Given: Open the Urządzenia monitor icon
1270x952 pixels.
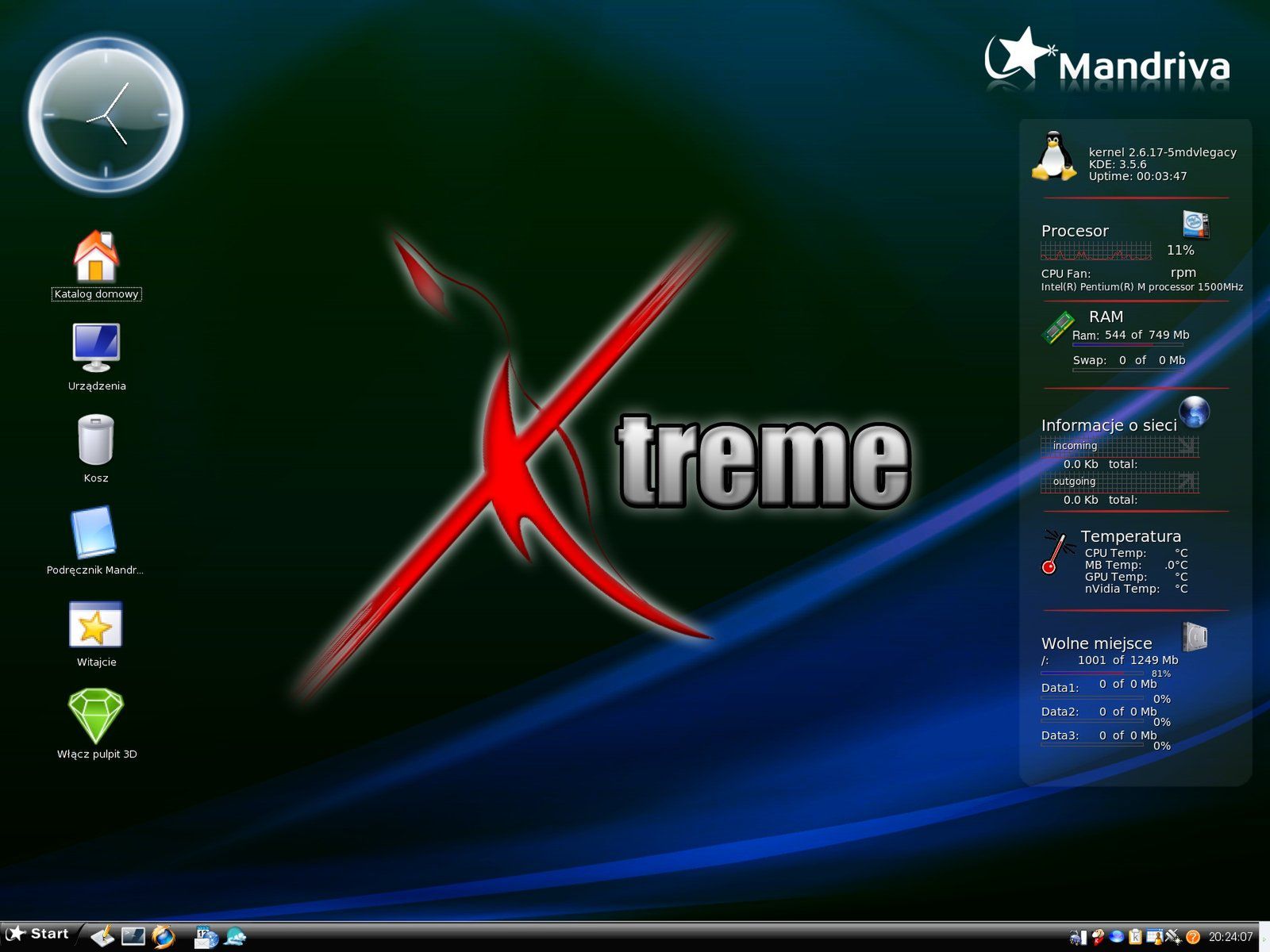Looking at the screenshot, I should [x=96, y=347].
